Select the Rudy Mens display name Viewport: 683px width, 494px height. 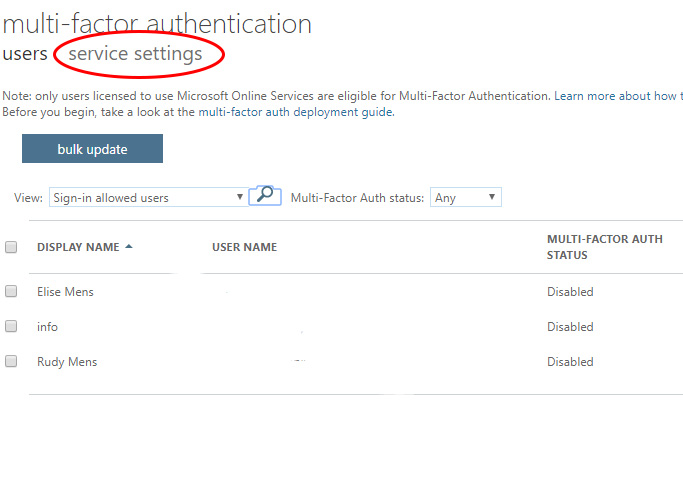(67, 362)
